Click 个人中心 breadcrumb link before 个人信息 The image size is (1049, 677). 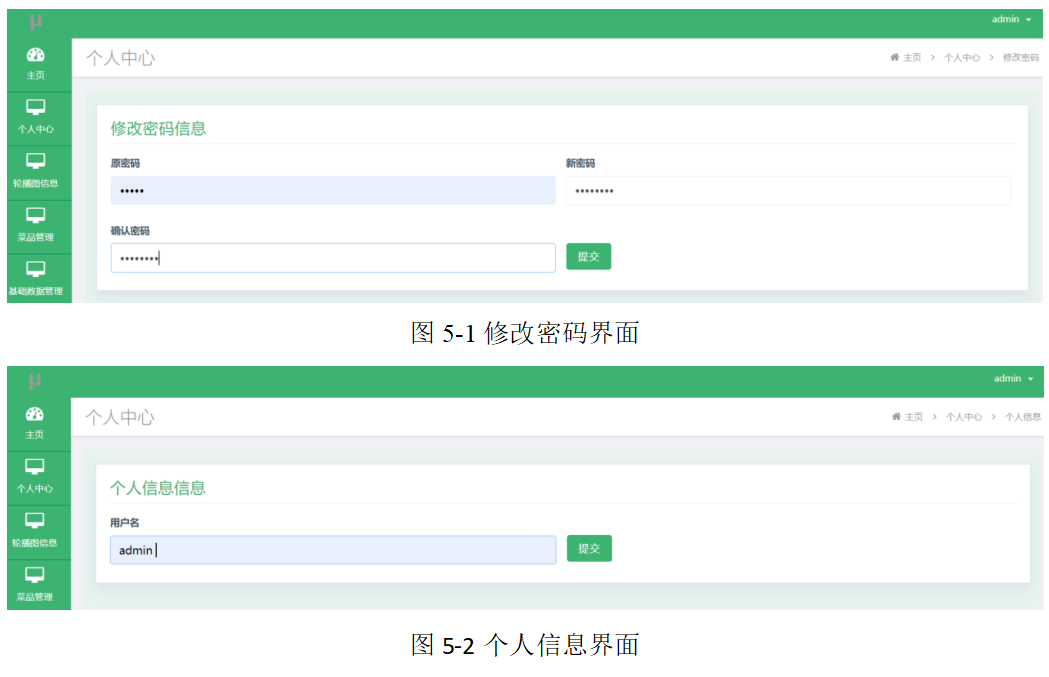tap(964, 417)
